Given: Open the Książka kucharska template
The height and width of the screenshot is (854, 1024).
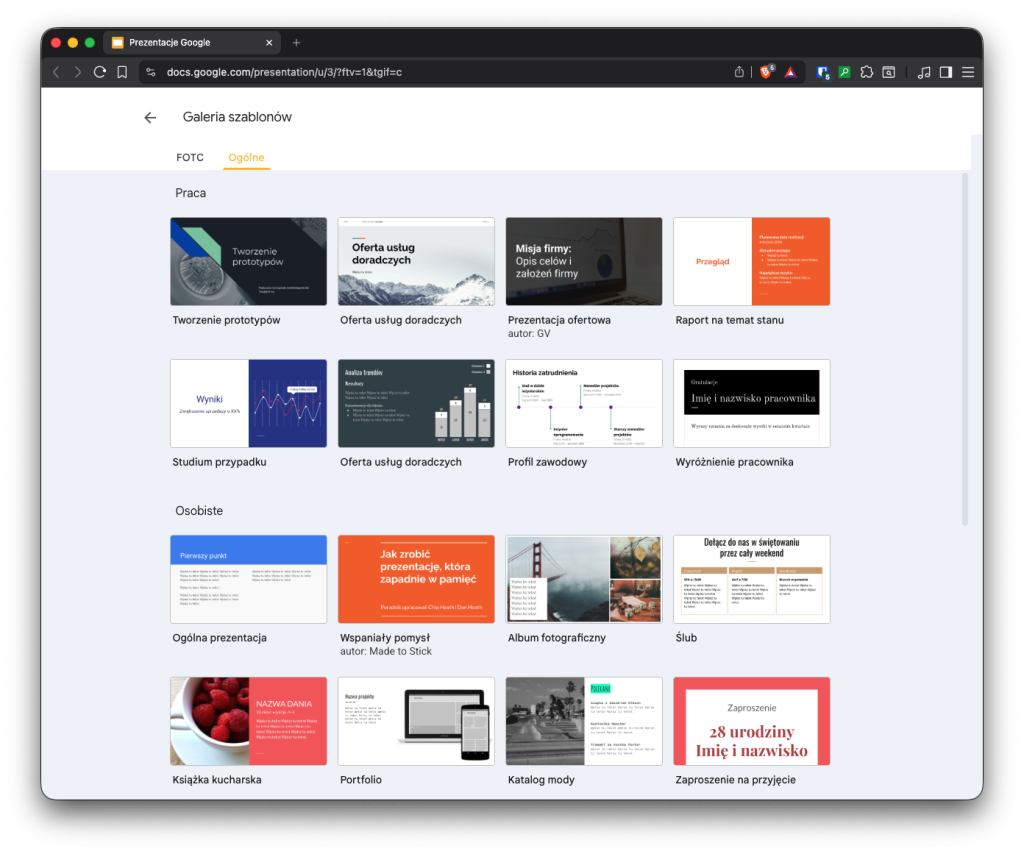Looking at the screenshot, I should (248, 721).
